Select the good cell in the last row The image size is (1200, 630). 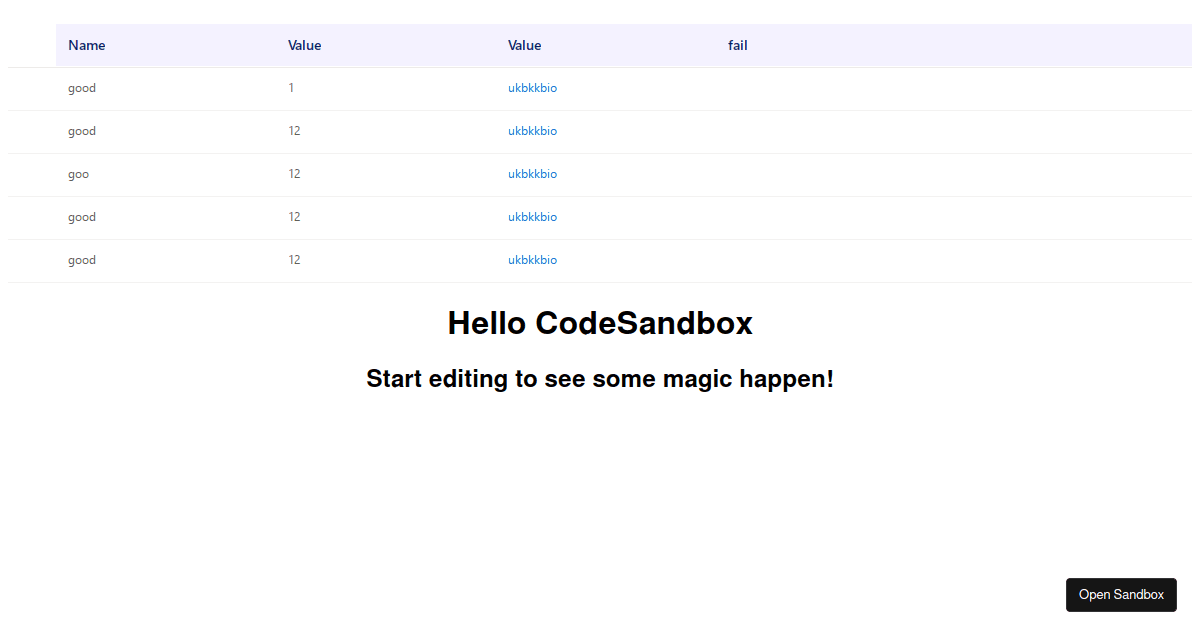click(x=82, y=260)
